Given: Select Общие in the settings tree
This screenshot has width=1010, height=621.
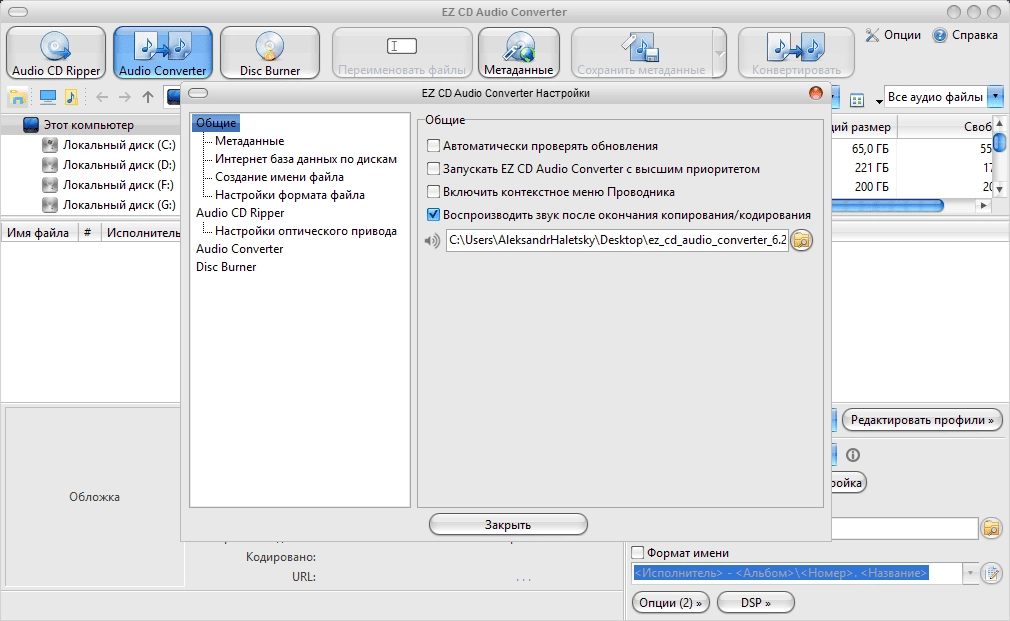Looking at the screenshot, I should (x=216, y=122).
